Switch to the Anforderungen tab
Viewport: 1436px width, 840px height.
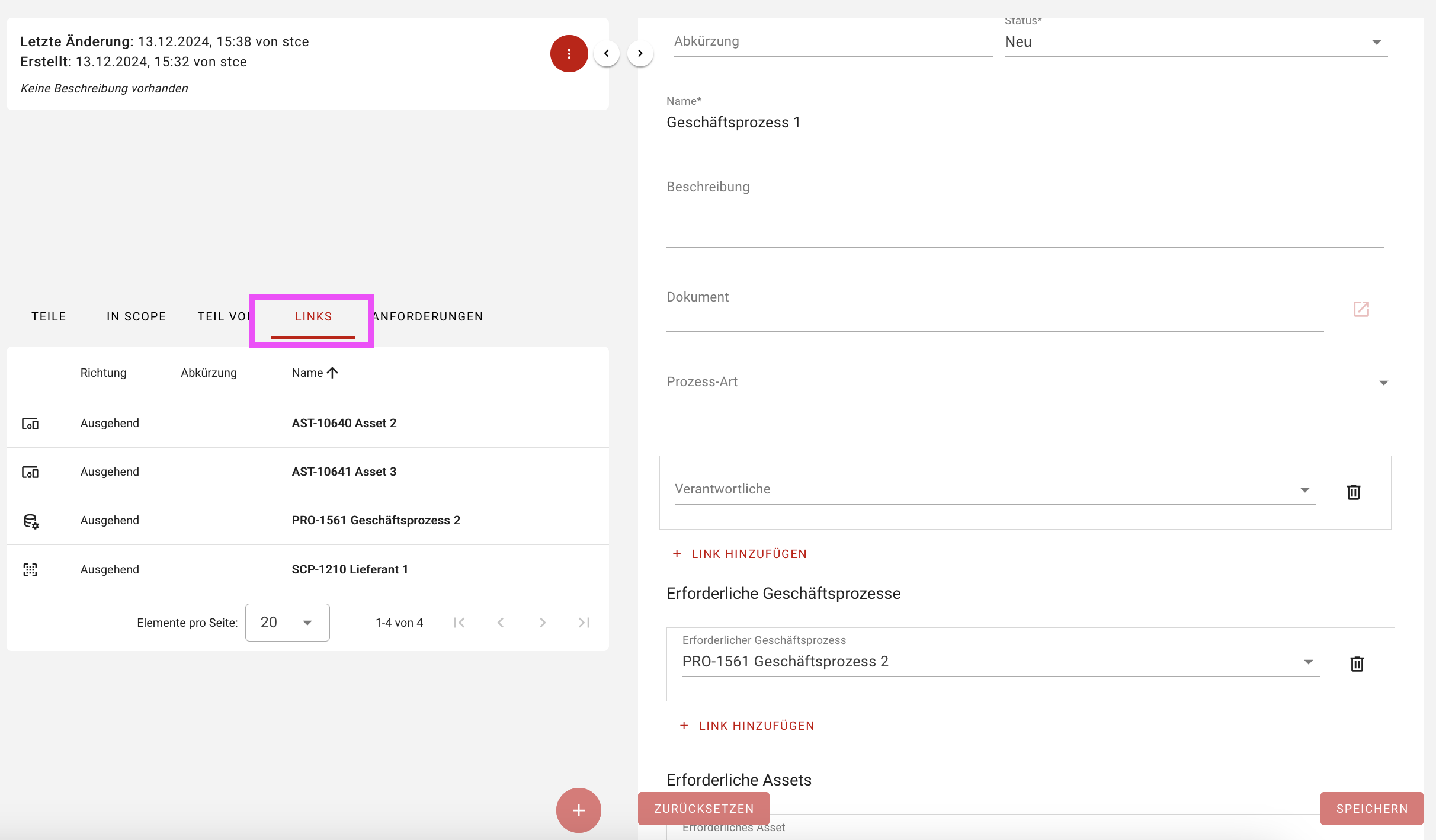(428, 316)
